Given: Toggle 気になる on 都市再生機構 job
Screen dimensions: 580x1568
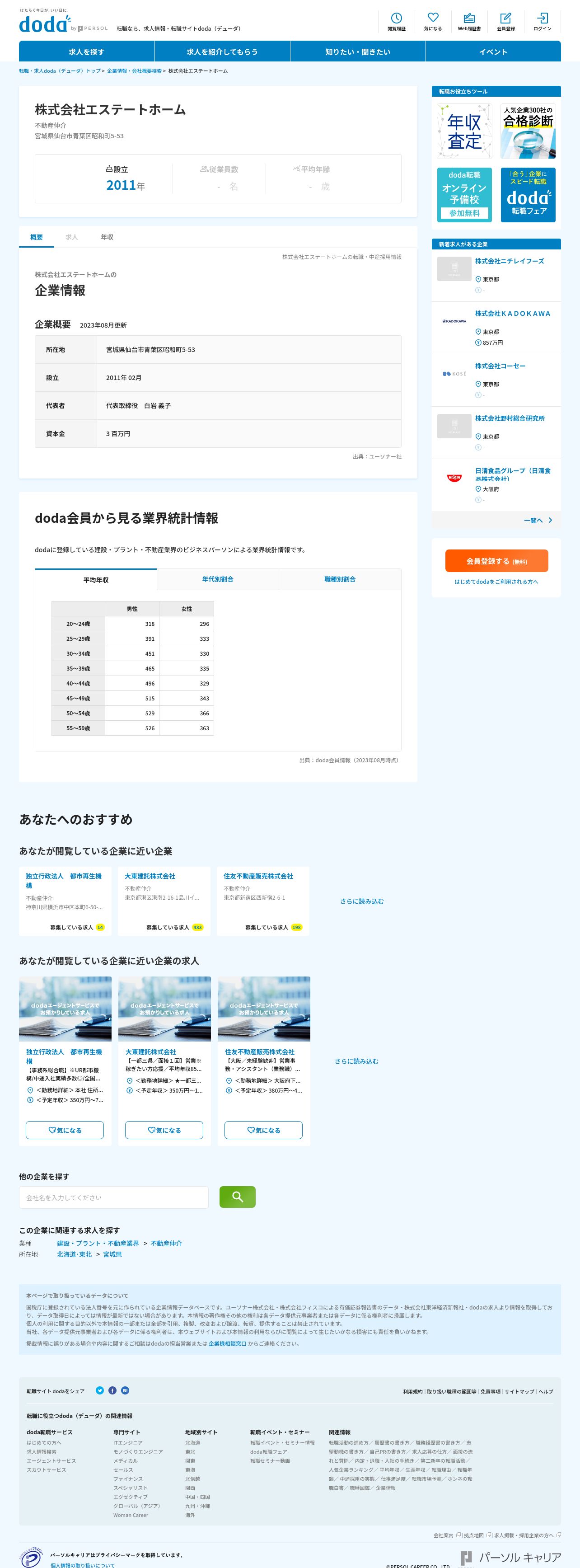Looking at the screenshot, I should (x=65, y=1130).
